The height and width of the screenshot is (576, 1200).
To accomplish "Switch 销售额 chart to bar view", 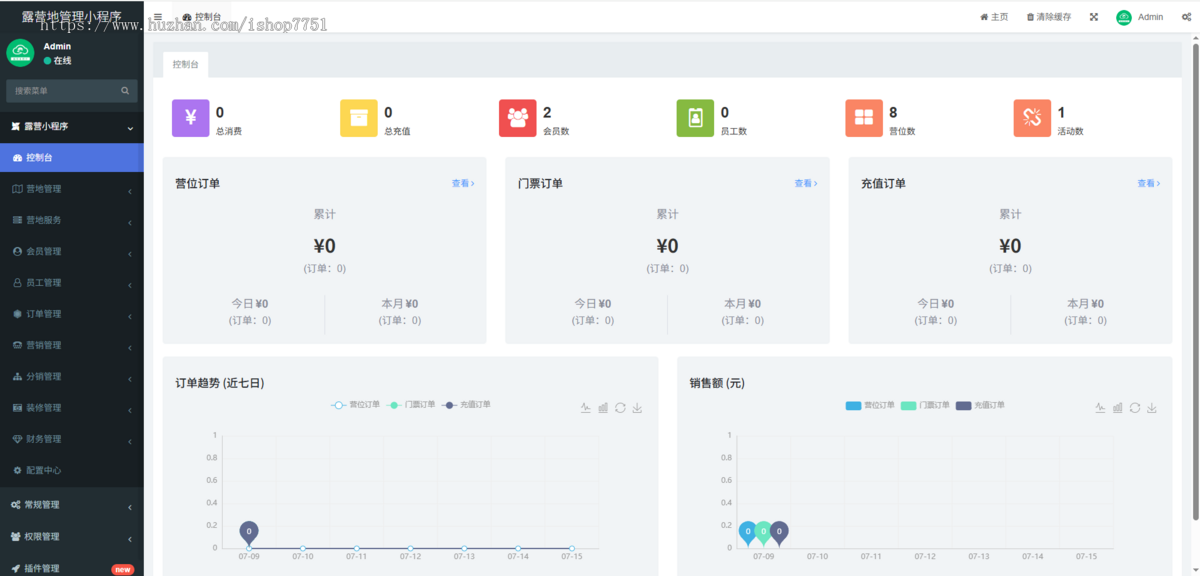I will [x=1118, y=408].
